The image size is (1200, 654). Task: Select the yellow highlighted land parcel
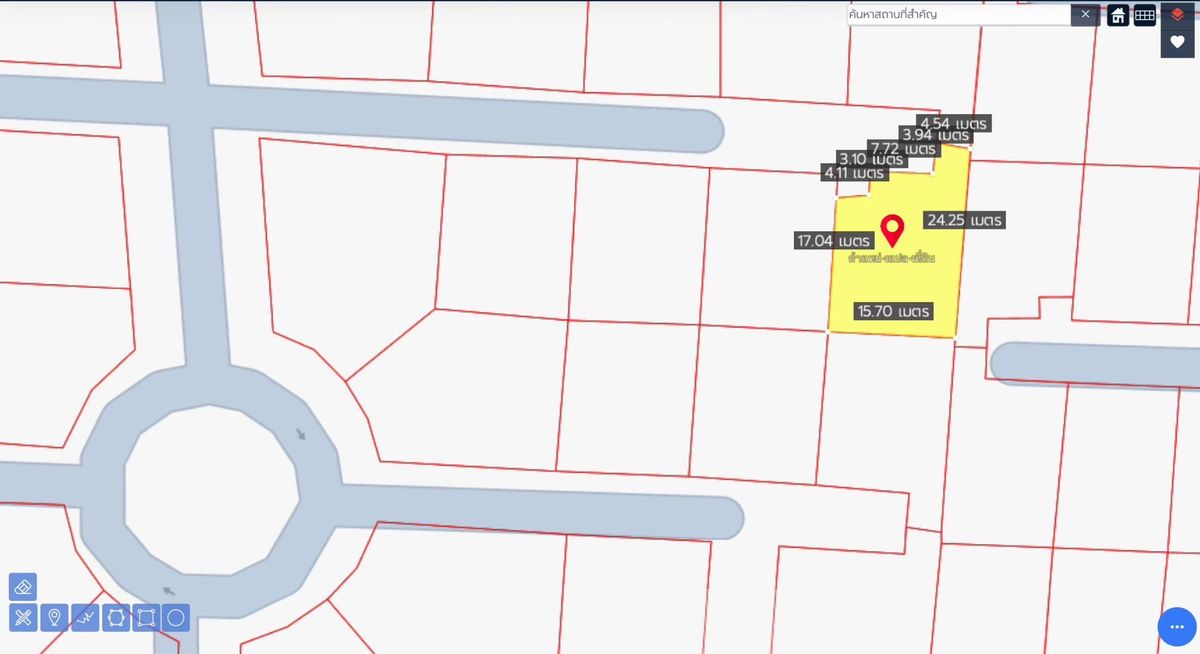(x=900, y=285)
